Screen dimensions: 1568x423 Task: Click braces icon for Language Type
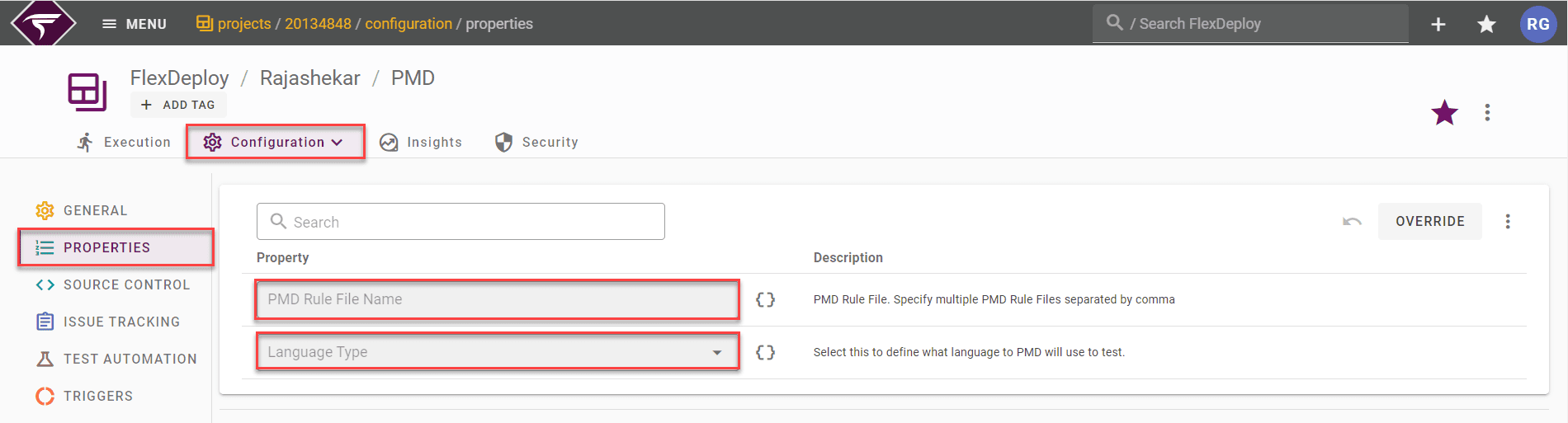coord(766,352)
